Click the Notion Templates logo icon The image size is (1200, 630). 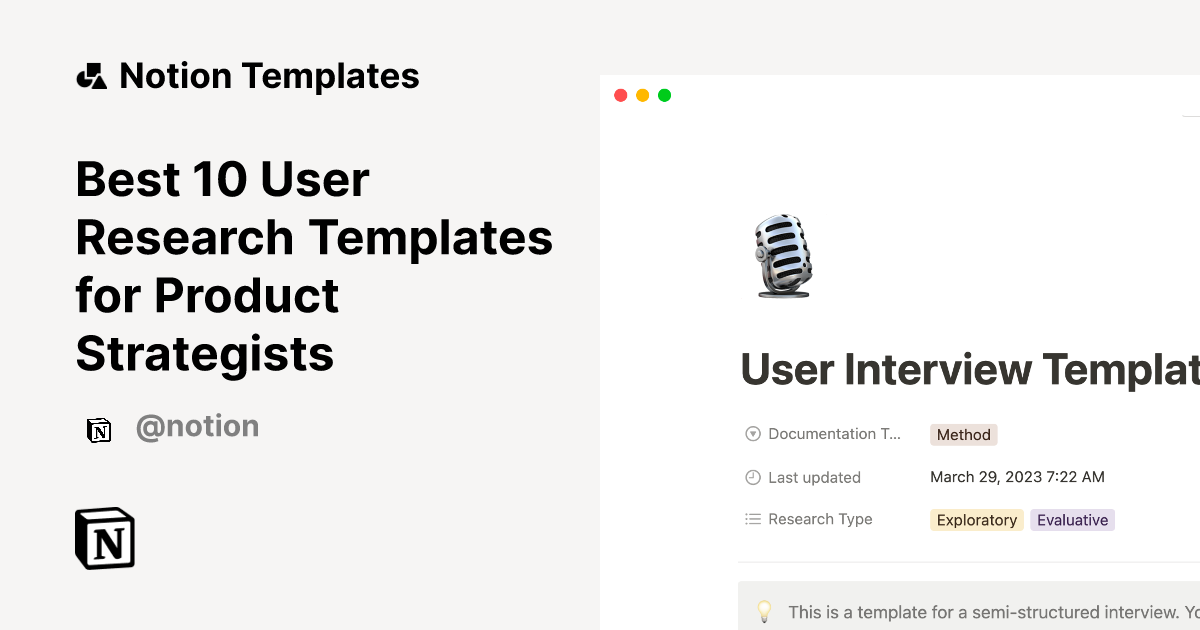click(x=91, y=75)
